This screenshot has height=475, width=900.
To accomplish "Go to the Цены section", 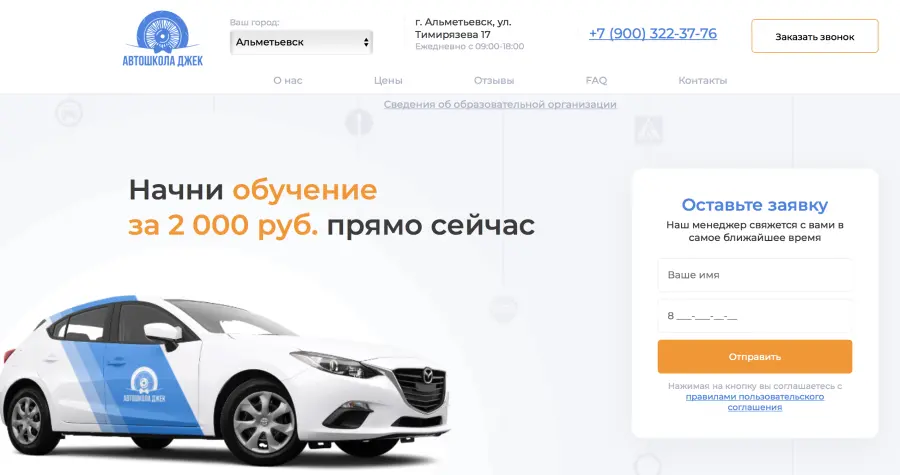I will (x=388, y=81).
